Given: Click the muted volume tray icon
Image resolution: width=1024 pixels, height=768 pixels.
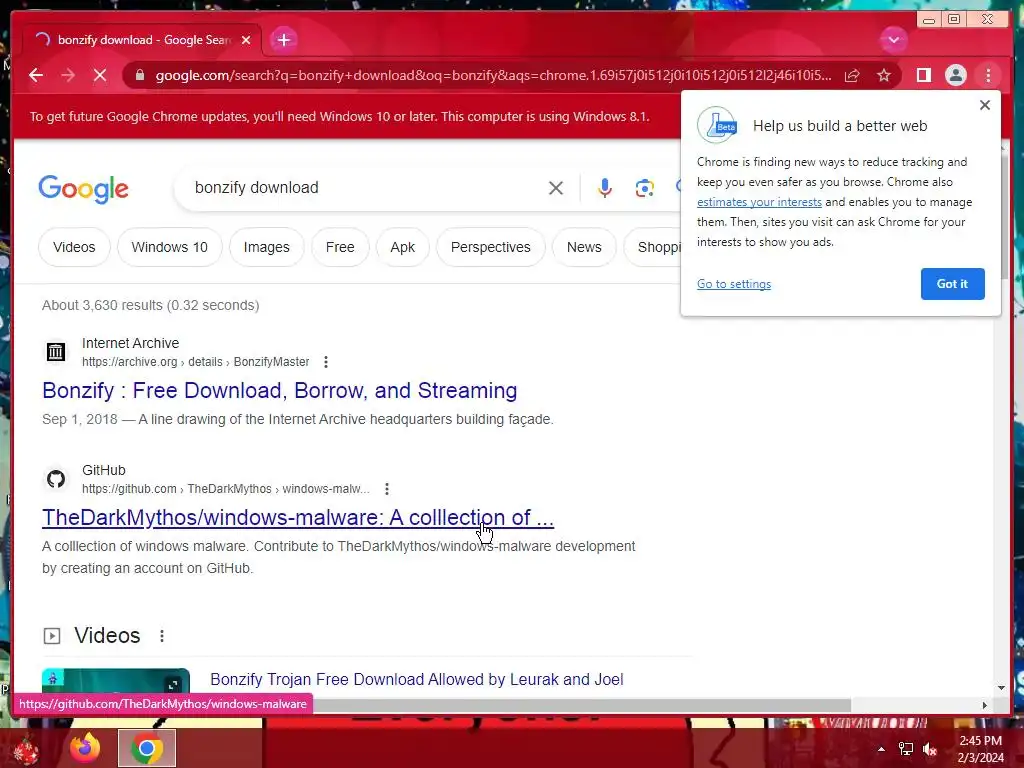Looking at the screenshot, I should tap(930, 749).
